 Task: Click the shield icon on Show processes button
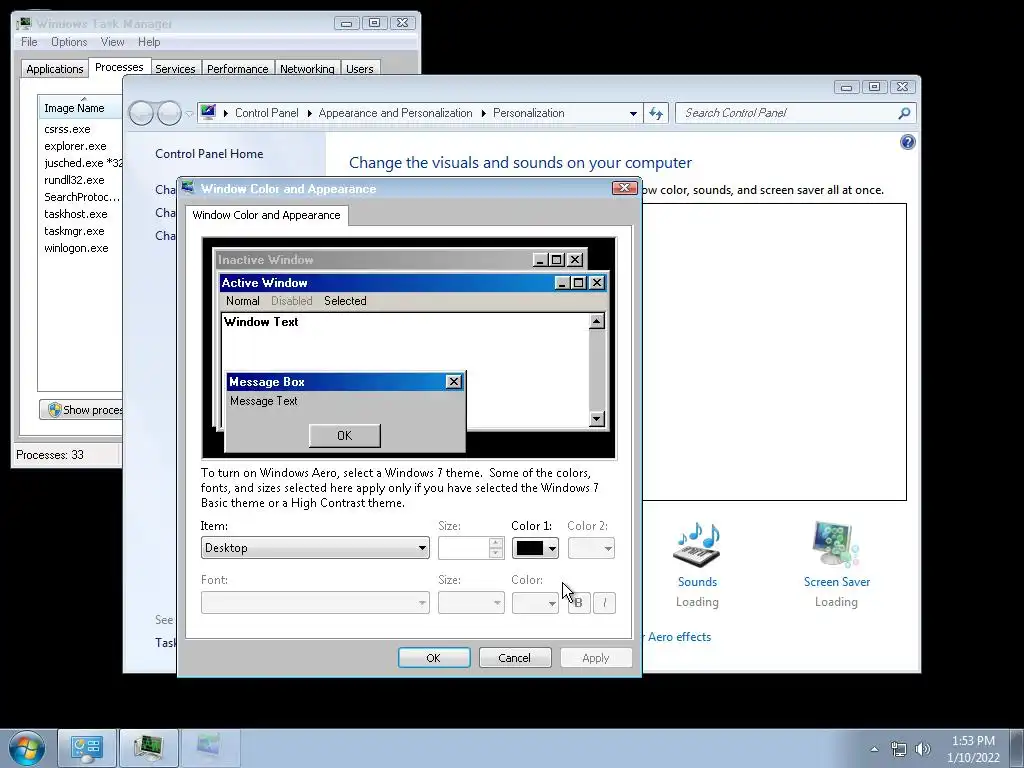click(54, 409)
